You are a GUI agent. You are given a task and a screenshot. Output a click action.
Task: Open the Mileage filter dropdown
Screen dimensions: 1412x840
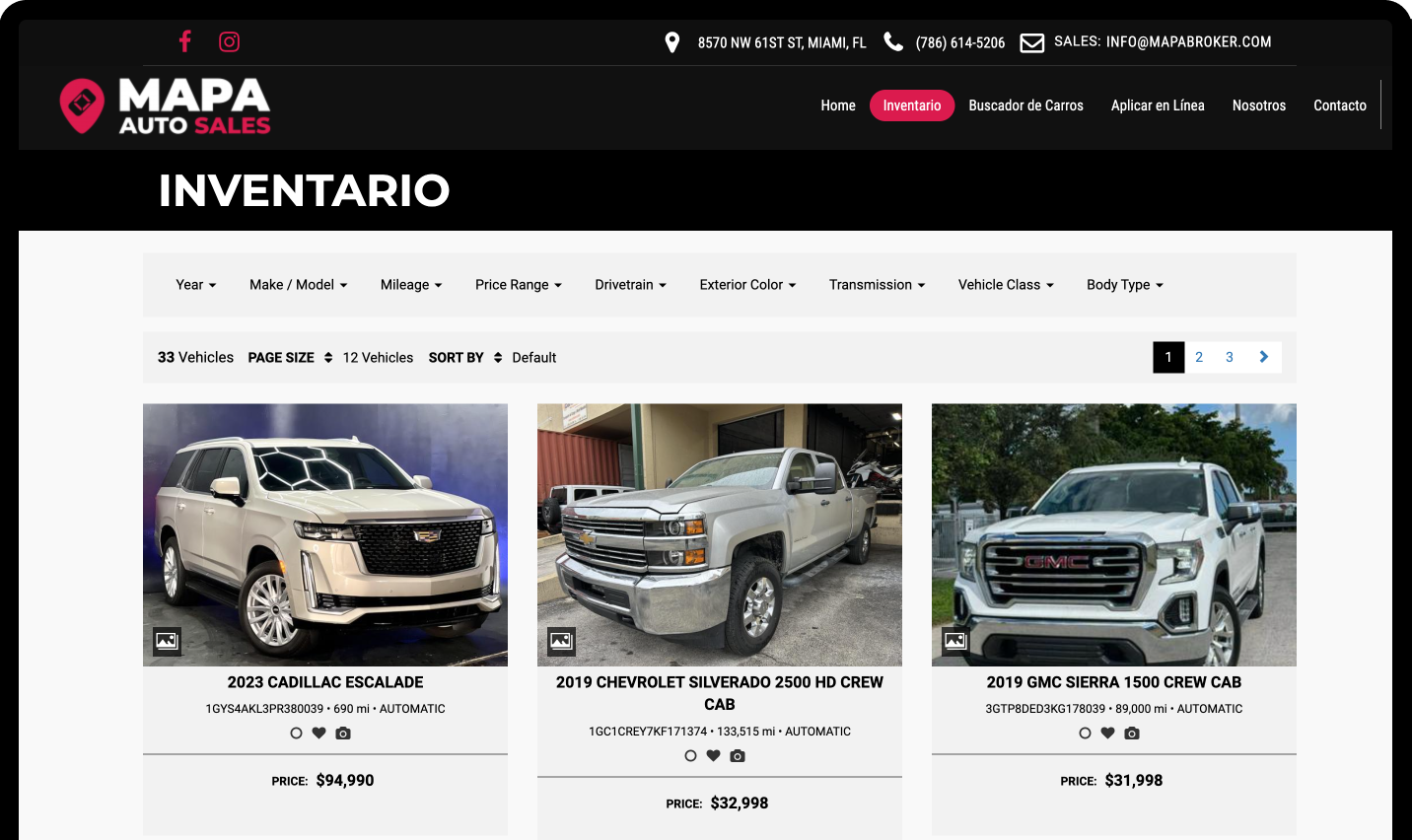point(411,285)
